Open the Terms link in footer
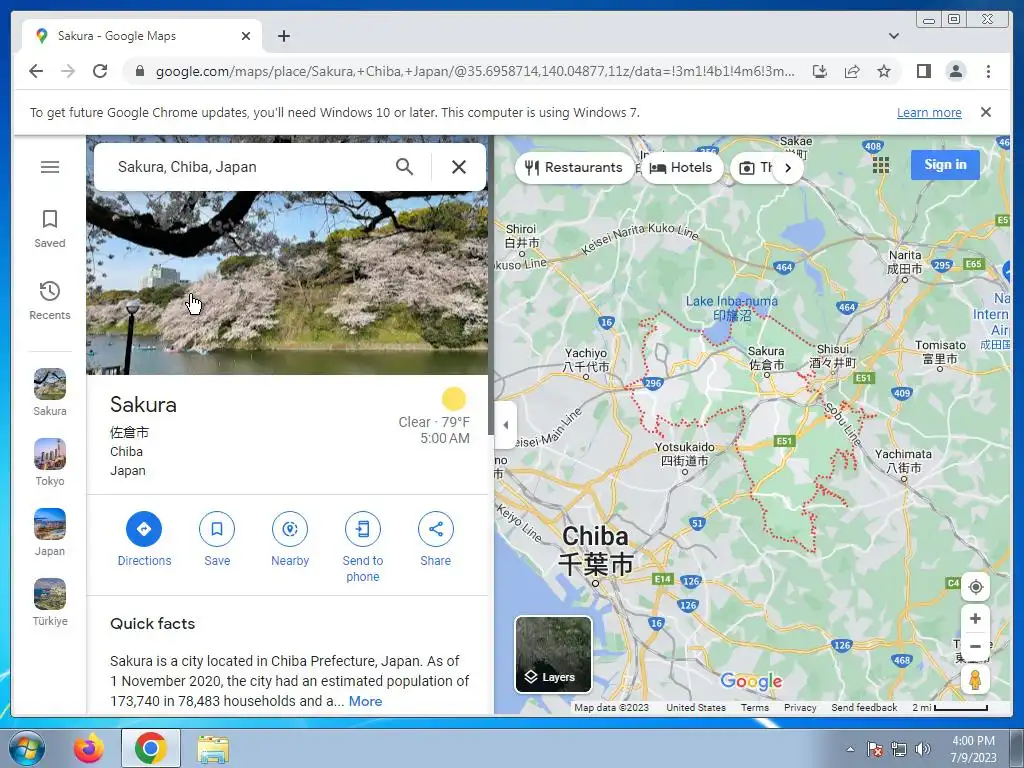Screen dimensions: 1024x768 point(754,708)
